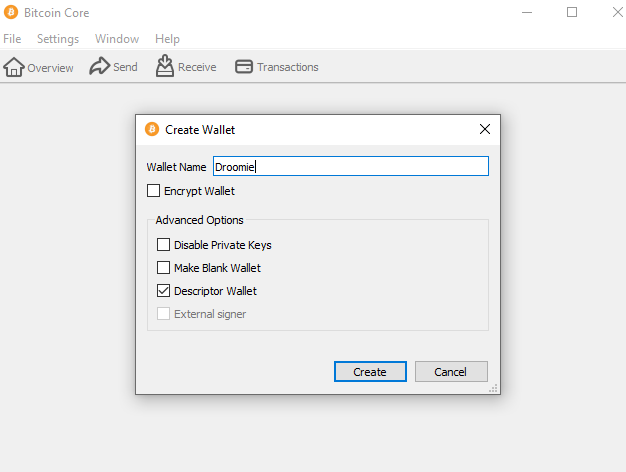Open the Settings menu
The width and height of the screenshot is (626, 472).
pos(58,39)
